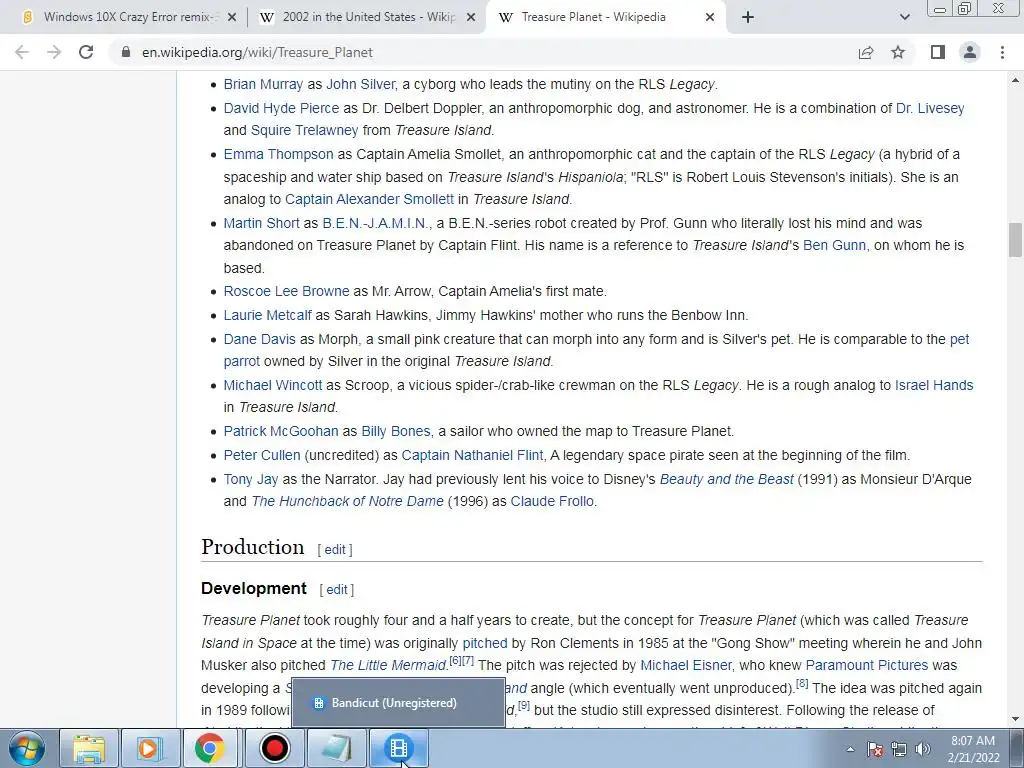Click the browser forward arrow
The width and height of the screenshot is (1024, 768).
54,52
